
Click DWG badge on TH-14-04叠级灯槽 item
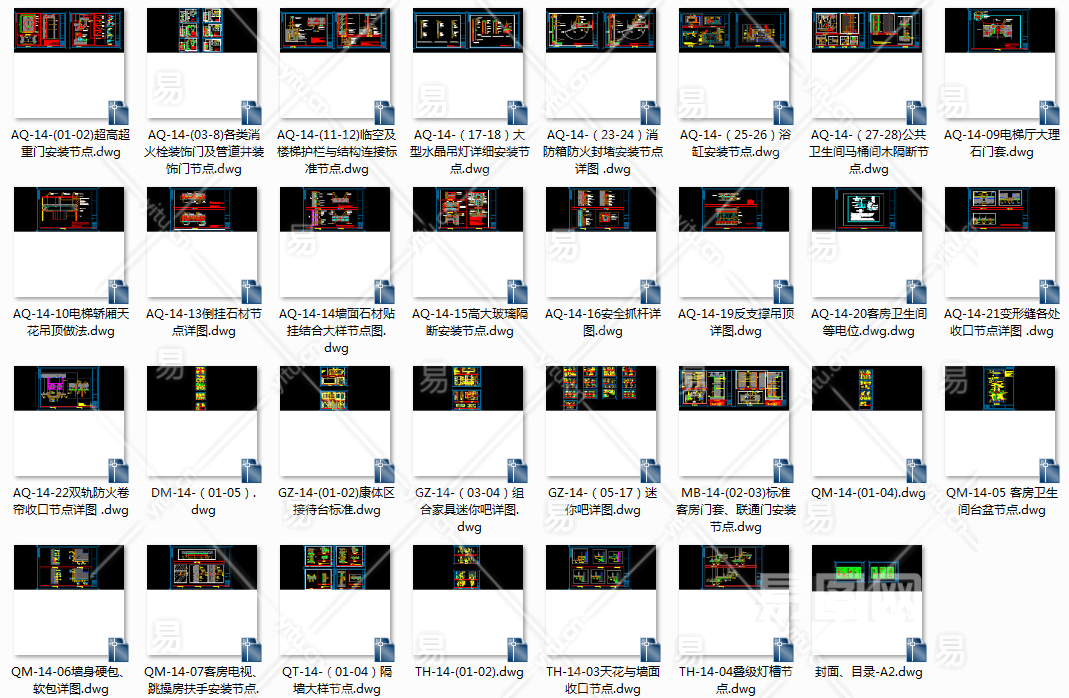coord(783,650)
